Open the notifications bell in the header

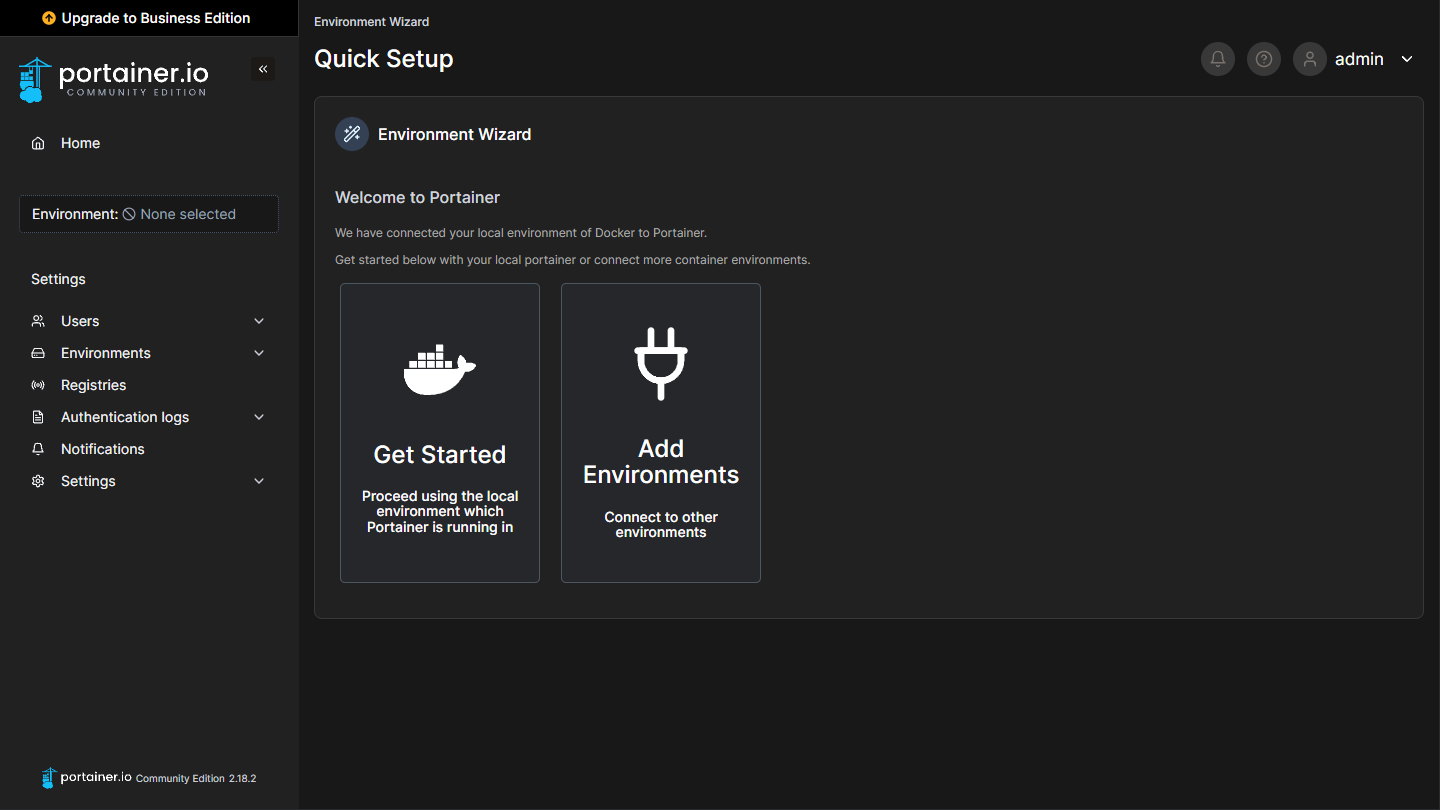pyautogui.click(x=1218, y=59)
